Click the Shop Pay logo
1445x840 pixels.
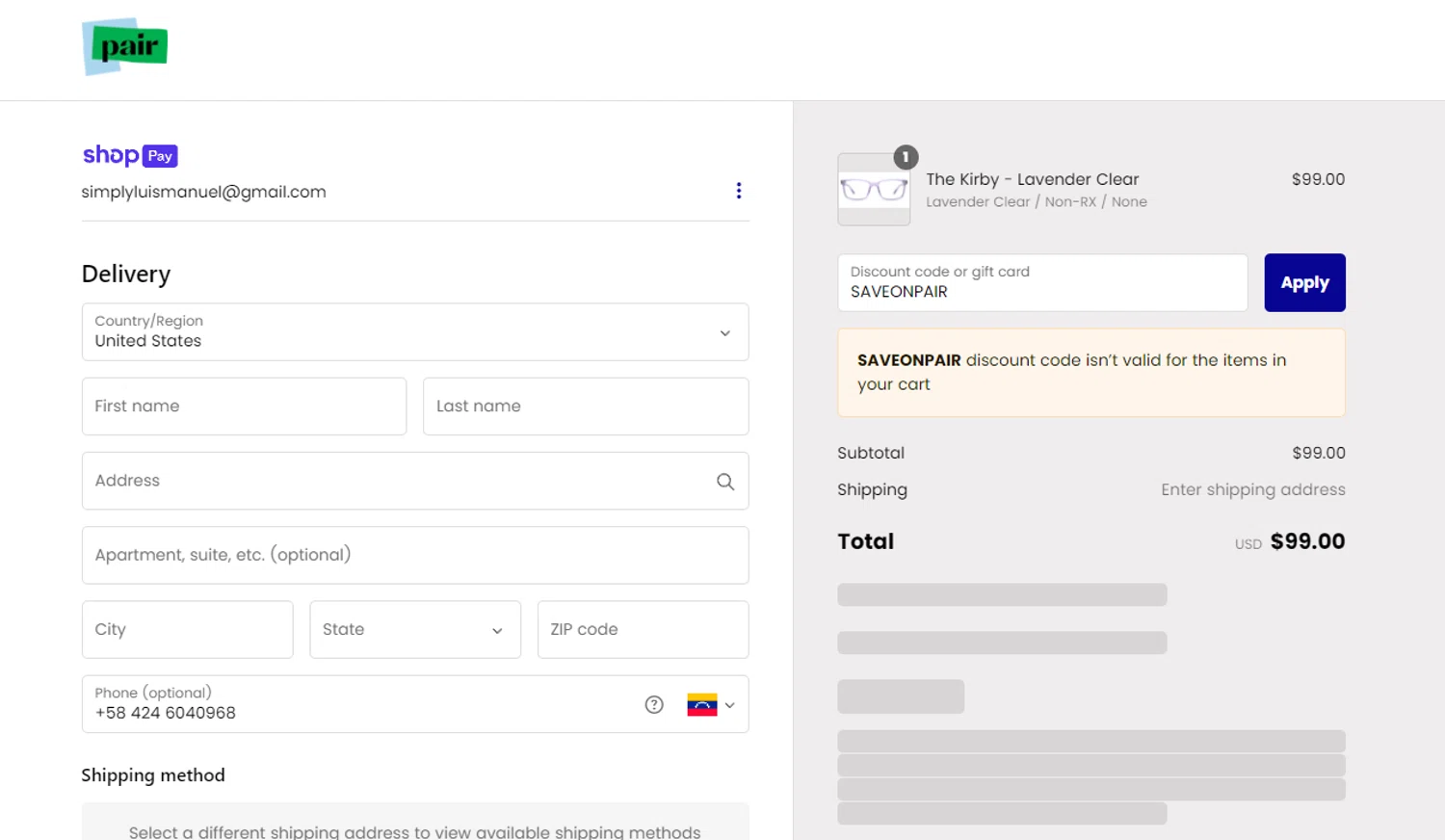coord(130,155)
